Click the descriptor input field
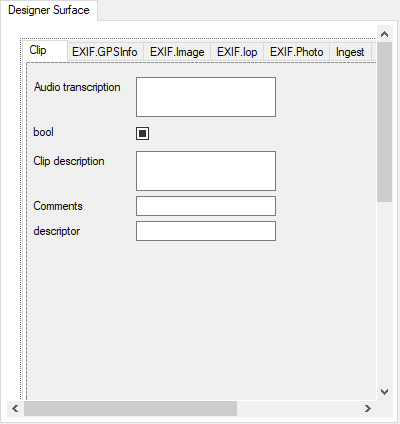400x424 pixels. (206, 231)
